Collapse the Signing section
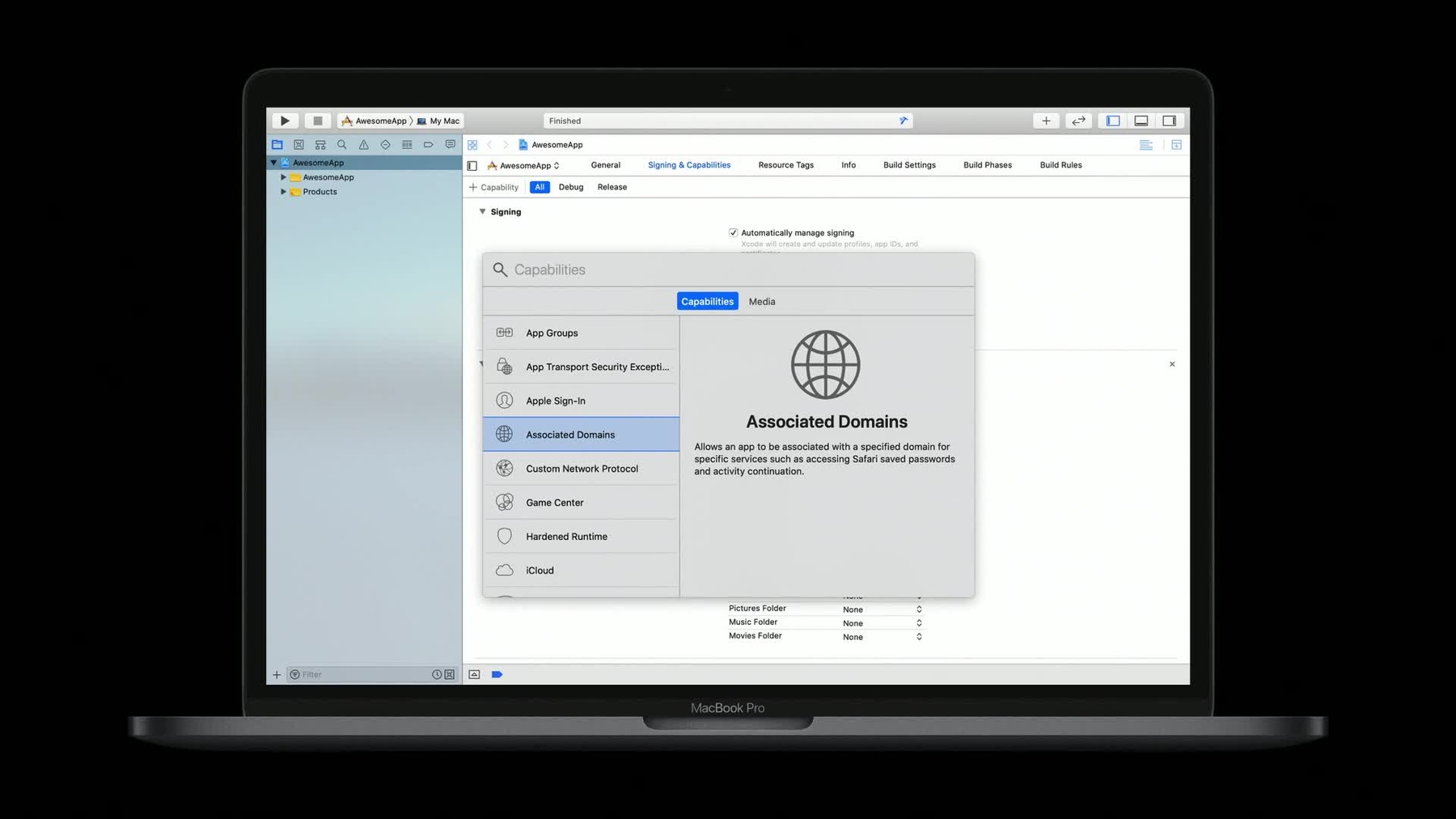Screen dimensions: 1456x819 point(482,212)
